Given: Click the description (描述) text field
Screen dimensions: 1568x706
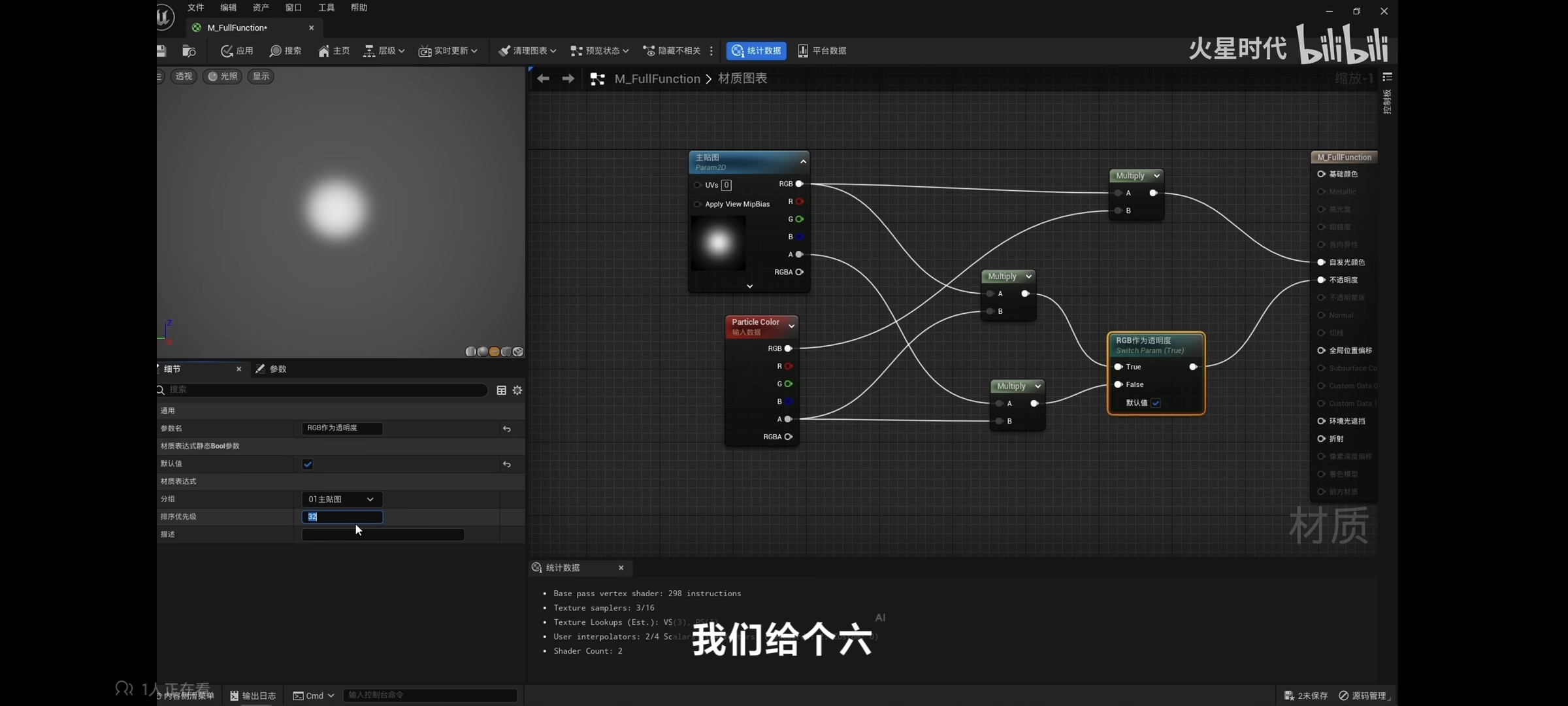Looking at the screenshot, I should coord(383,535).
